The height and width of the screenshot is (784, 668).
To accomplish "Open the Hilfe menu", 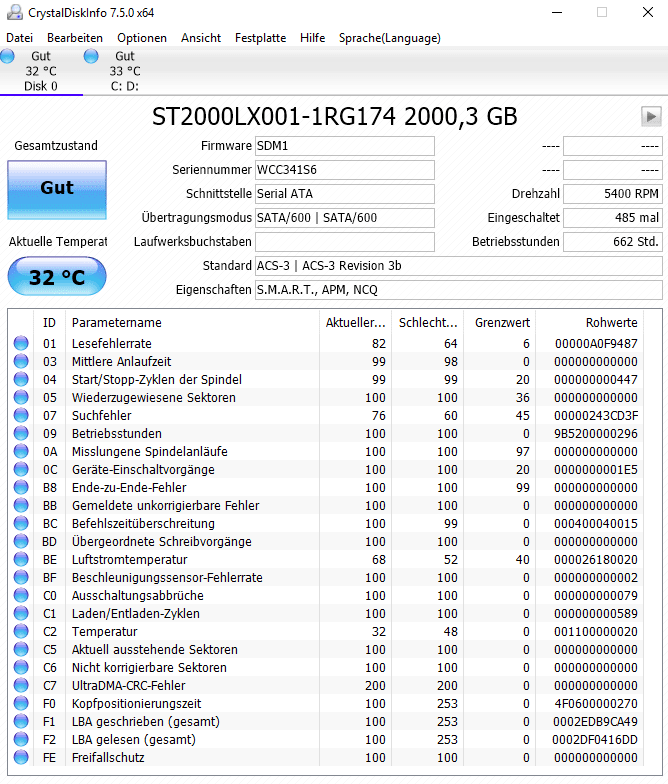I will click(312, 38).
